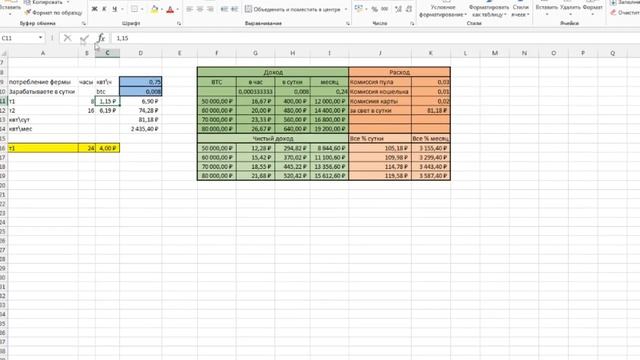Click the cell Borders icon
The width and height of the screenshot is (640, 360).
point(134,9)
